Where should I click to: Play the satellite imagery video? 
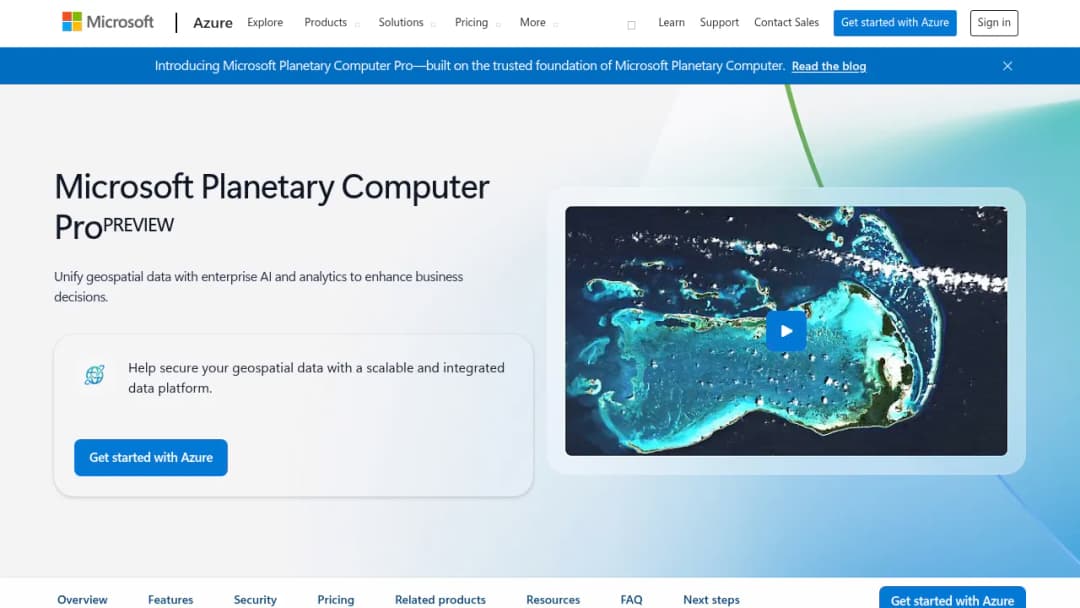[x=786, y=331]
